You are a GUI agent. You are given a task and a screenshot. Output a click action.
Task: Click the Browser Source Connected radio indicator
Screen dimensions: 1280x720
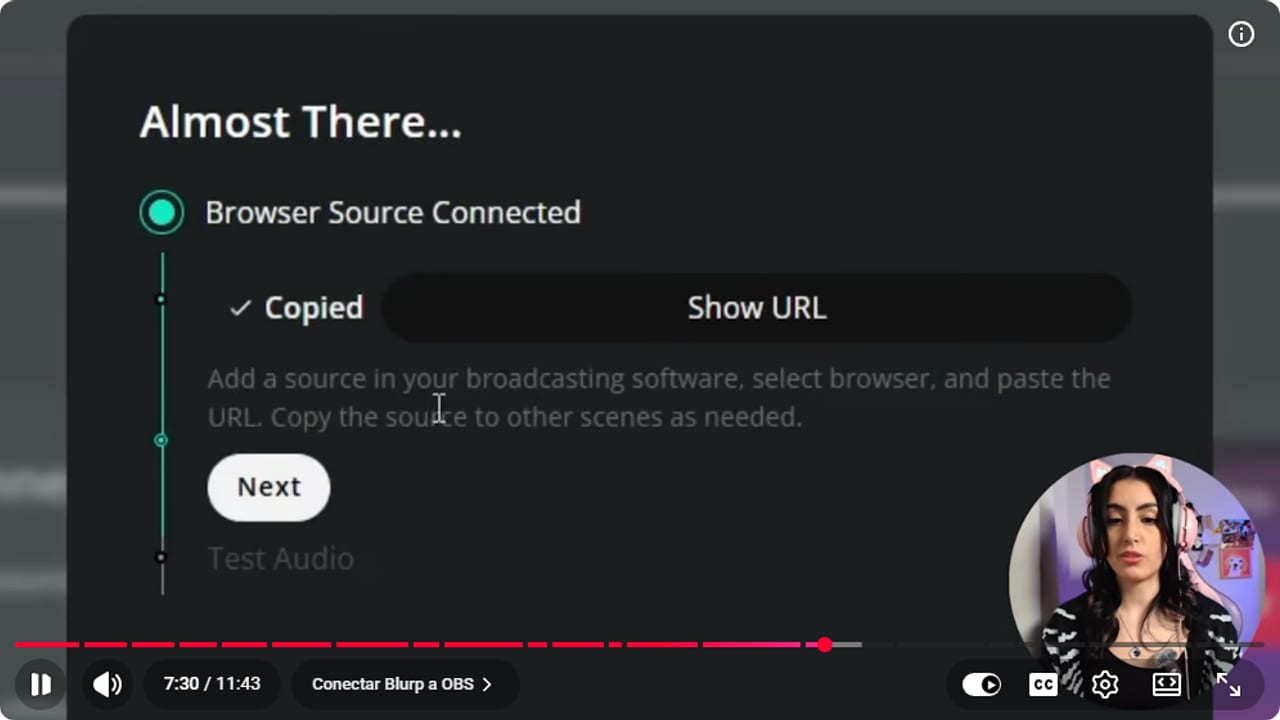162,212
